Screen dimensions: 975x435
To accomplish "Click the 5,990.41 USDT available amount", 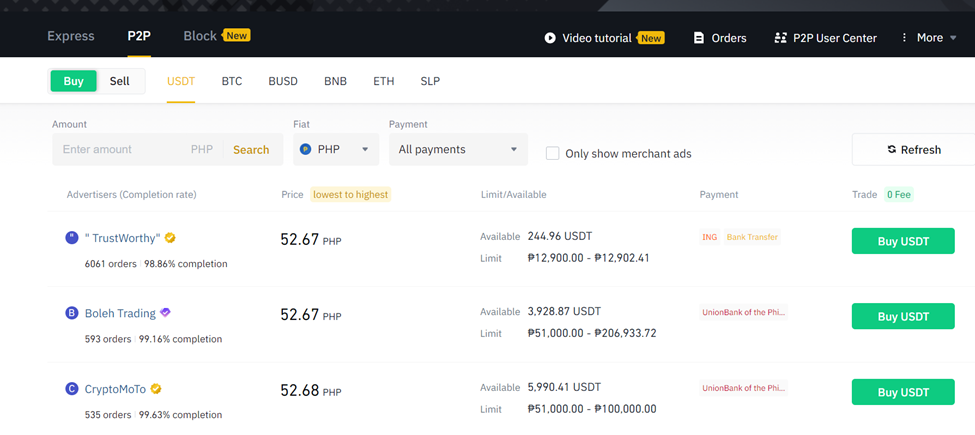I will click(x=564, y=387).
